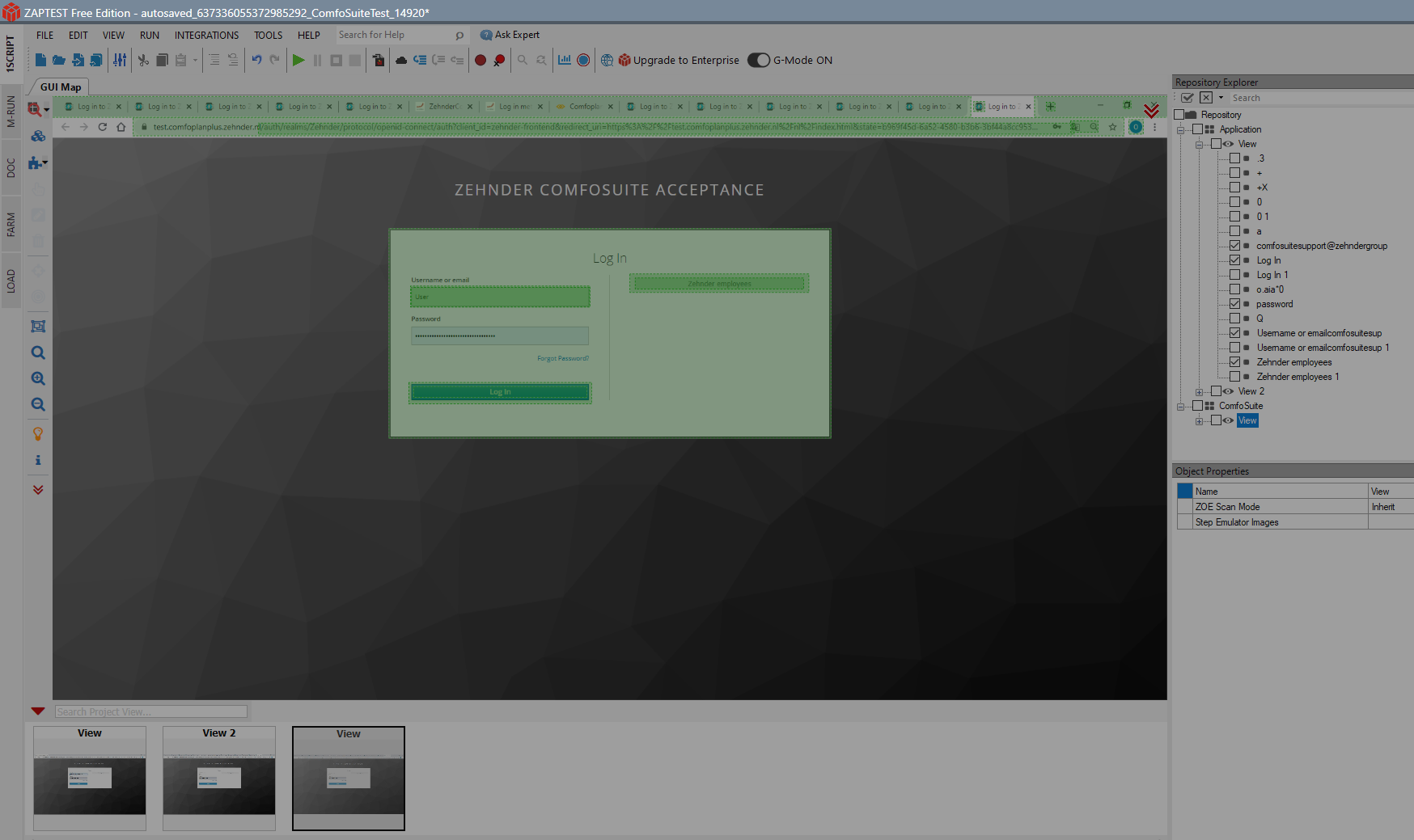
Task: Click the Save All toolbar icon
Action: point(96,60)
